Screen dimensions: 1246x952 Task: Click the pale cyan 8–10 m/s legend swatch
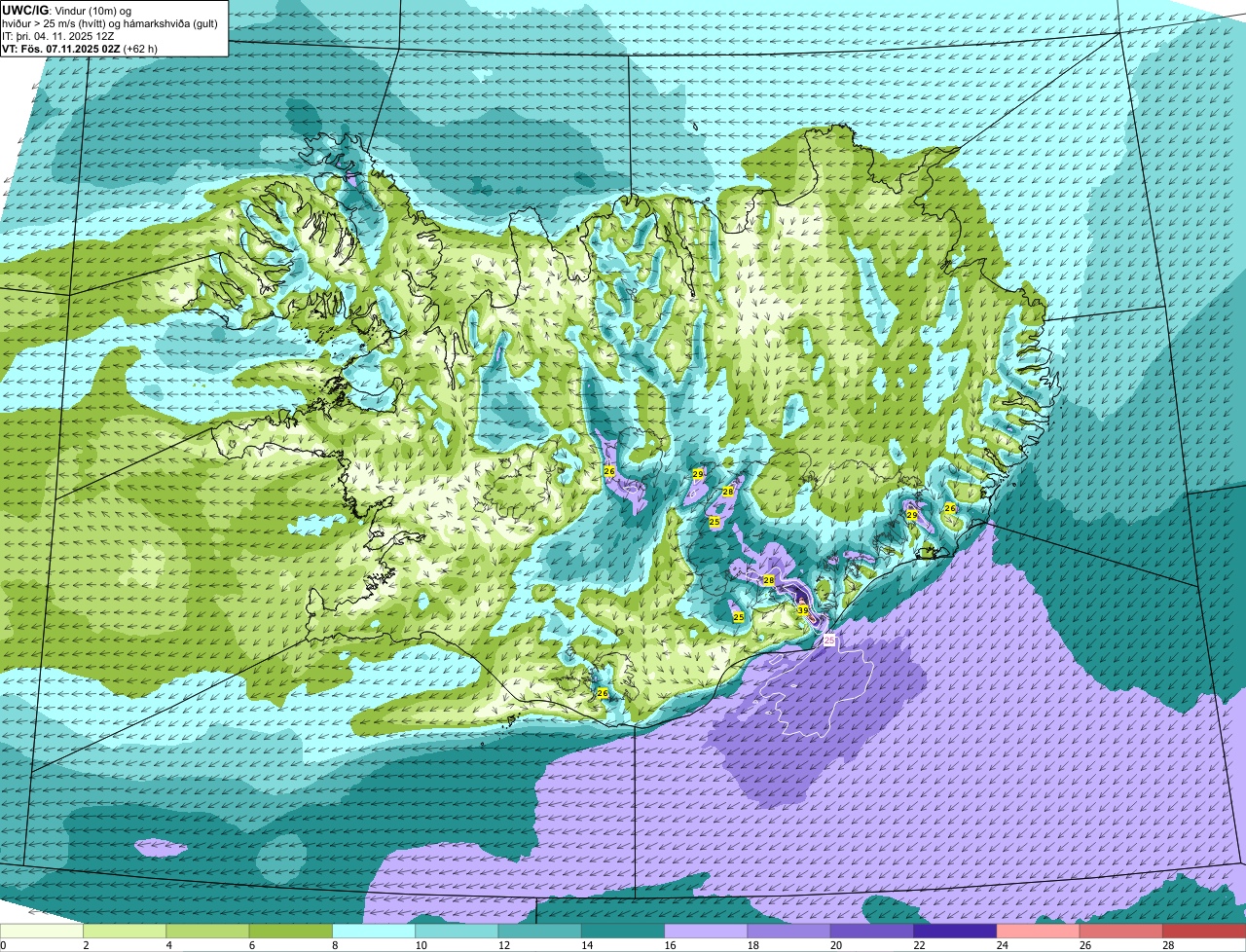point(375,931)
